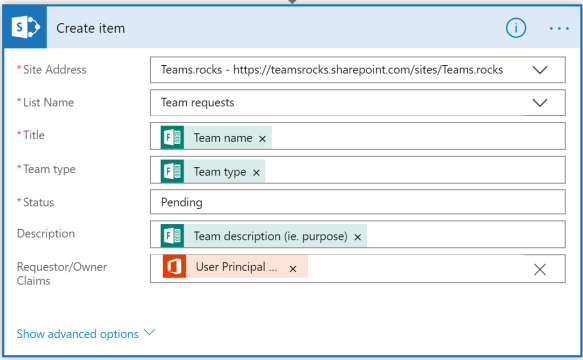This screenshot has width=583, height=360.
Task: Remove the Team type token
Action: [256, 173]
